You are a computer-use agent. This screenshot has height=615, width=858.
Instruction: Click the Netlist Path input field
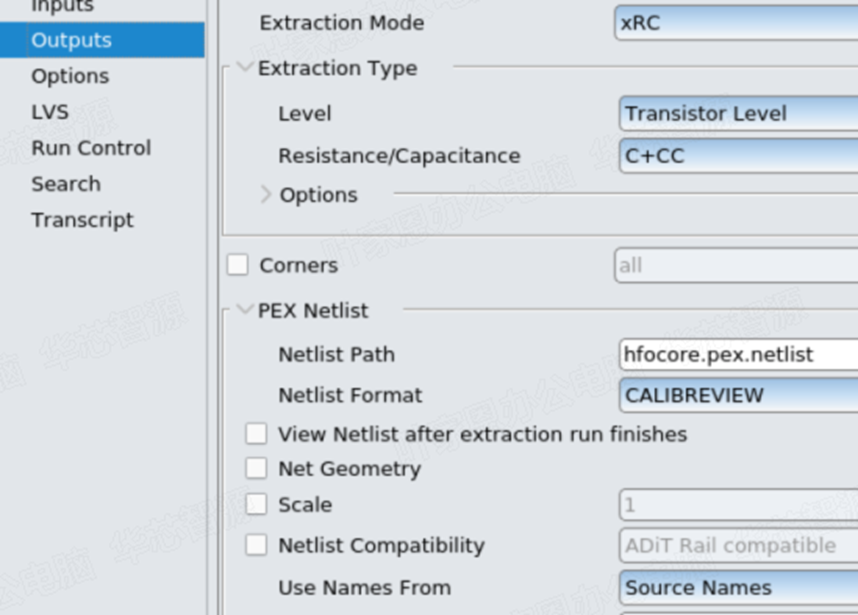tap(738, 354)
